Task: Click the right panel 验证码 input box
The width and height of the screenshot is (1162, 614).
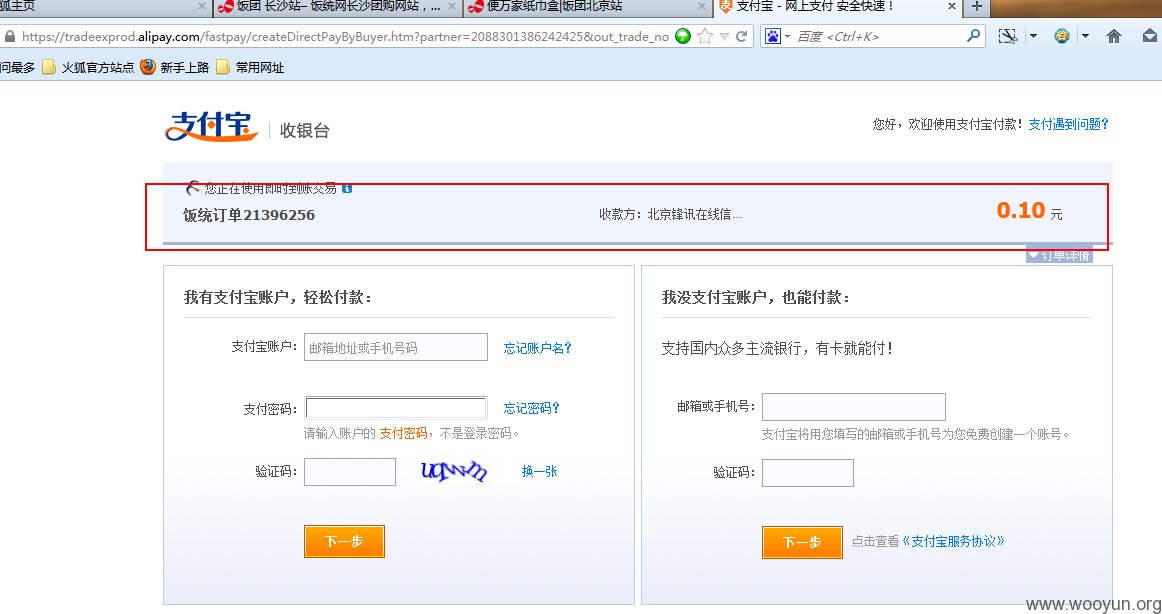Action: (x=808, y=473)
